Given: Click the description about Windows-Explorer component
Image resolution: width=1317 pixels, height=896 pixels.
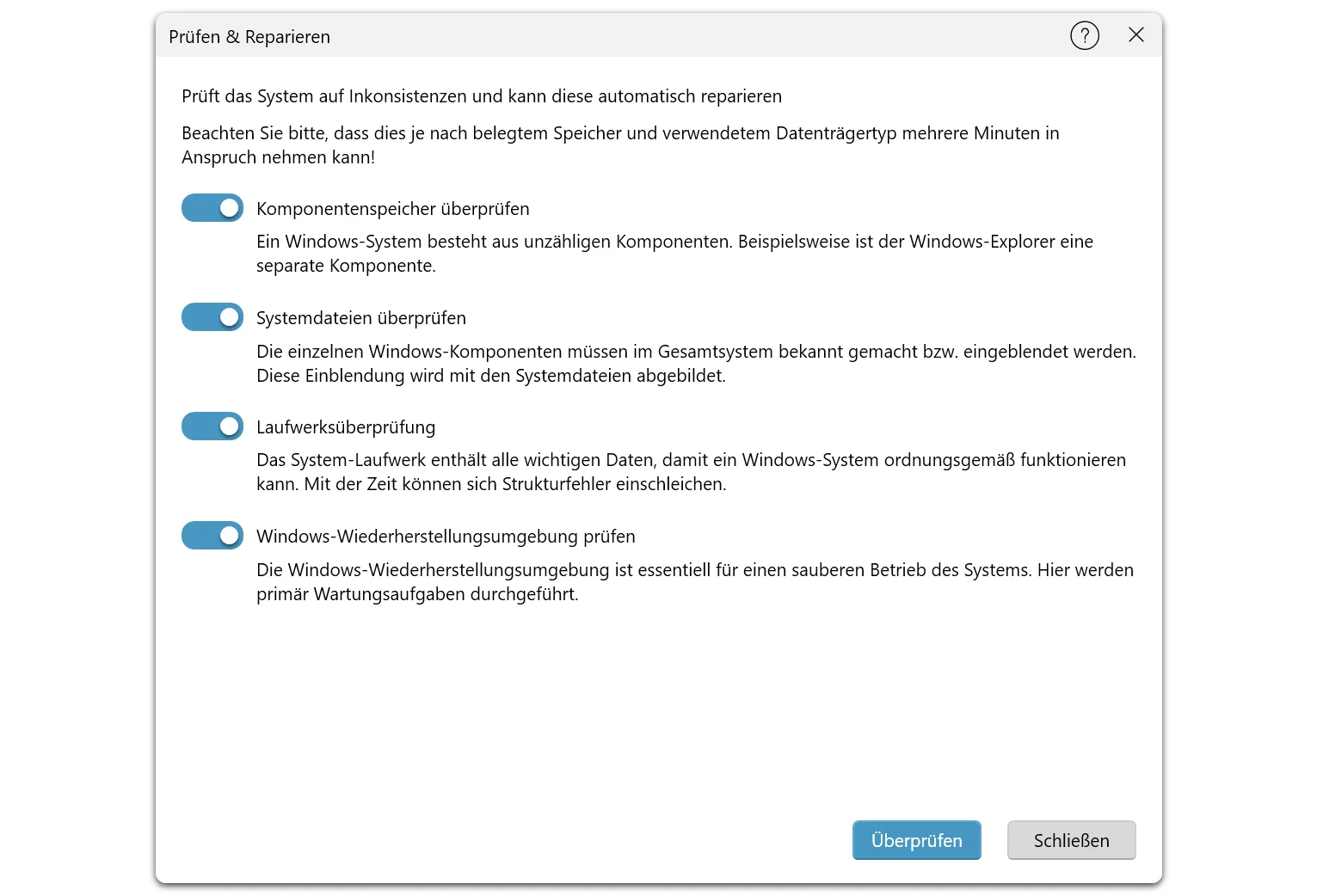Looking at the screenshot, I should pyautogui.click(x=674, y=254).
